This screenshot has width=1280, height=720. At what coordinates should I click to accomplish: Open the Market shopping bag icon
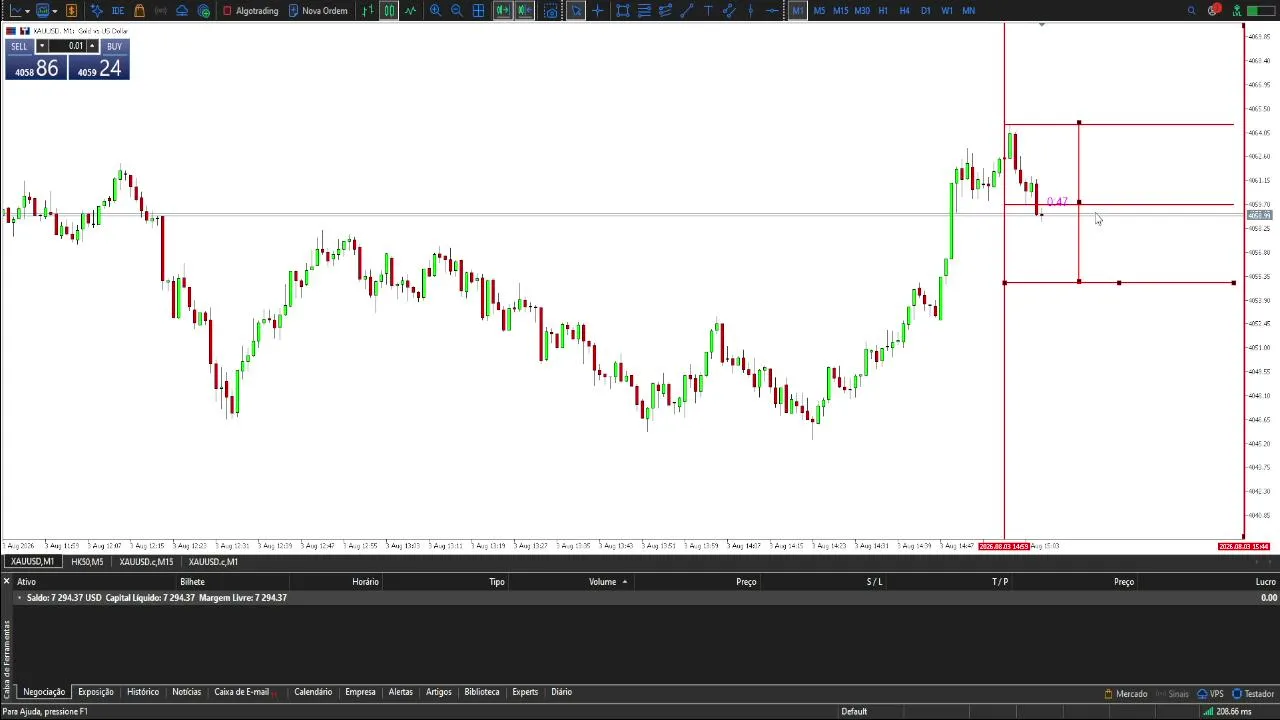tap(139, 10)
